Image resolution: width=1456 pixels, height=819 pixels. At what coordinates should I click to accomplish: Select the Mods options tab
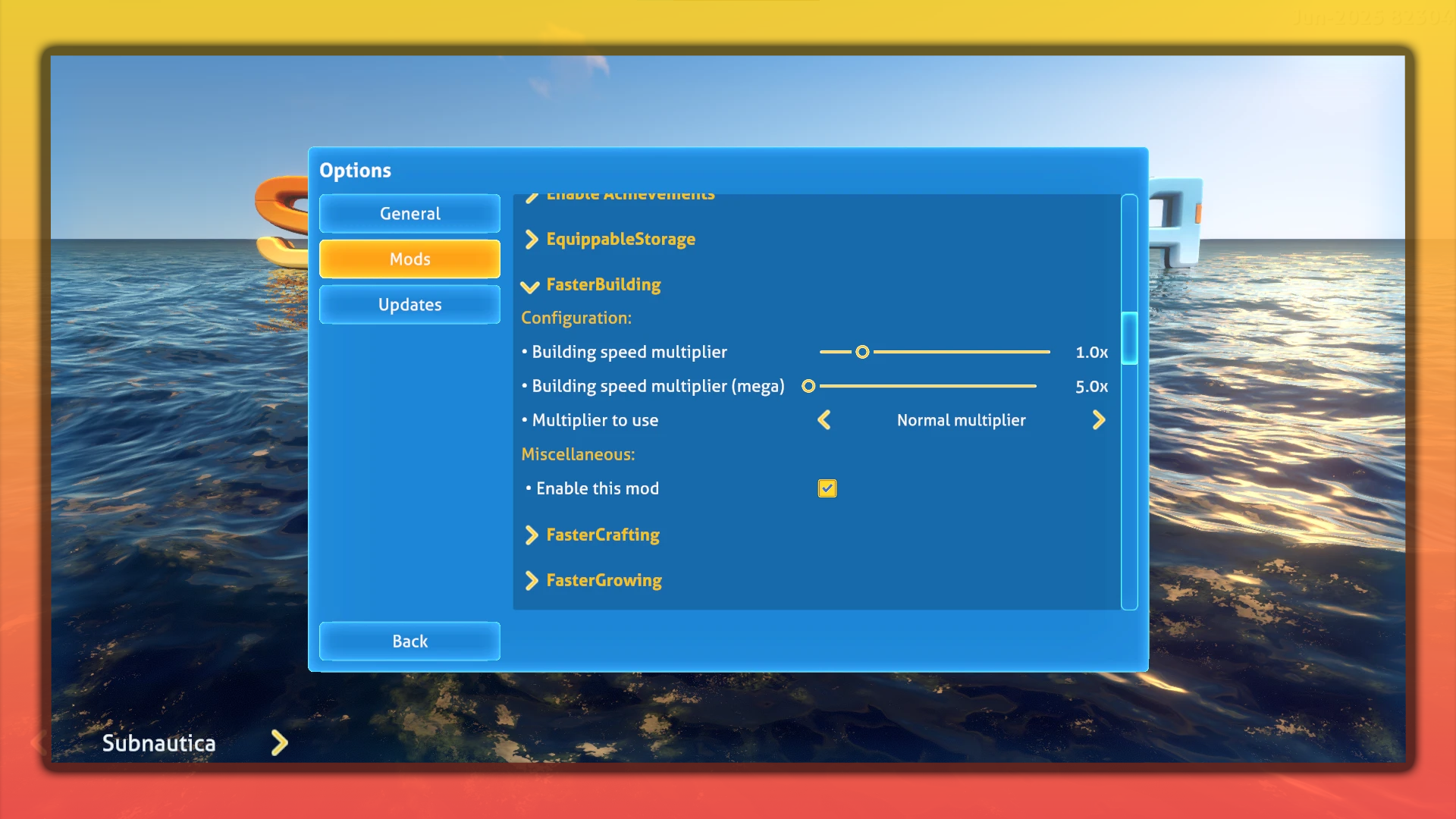(x=409, y=259)
